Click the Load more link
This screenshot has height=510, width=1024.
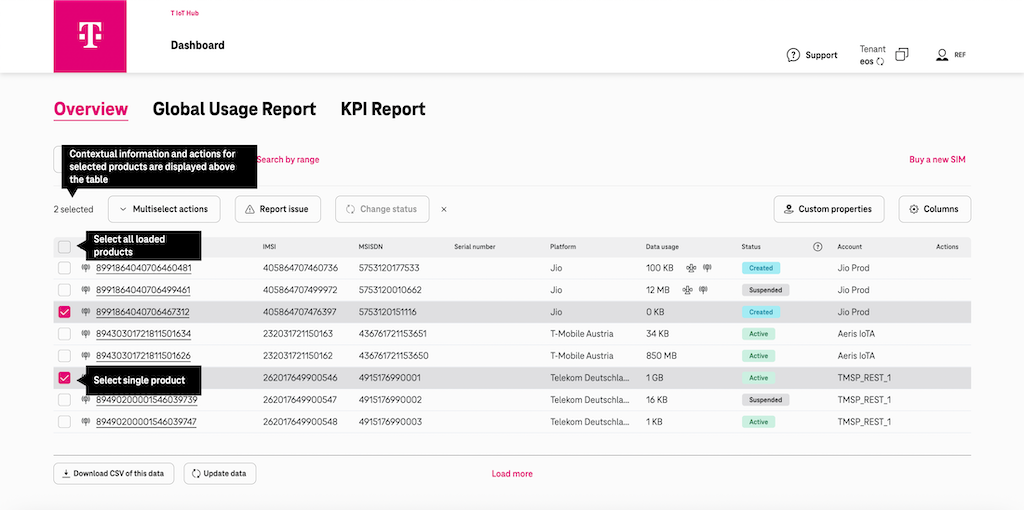512,474
